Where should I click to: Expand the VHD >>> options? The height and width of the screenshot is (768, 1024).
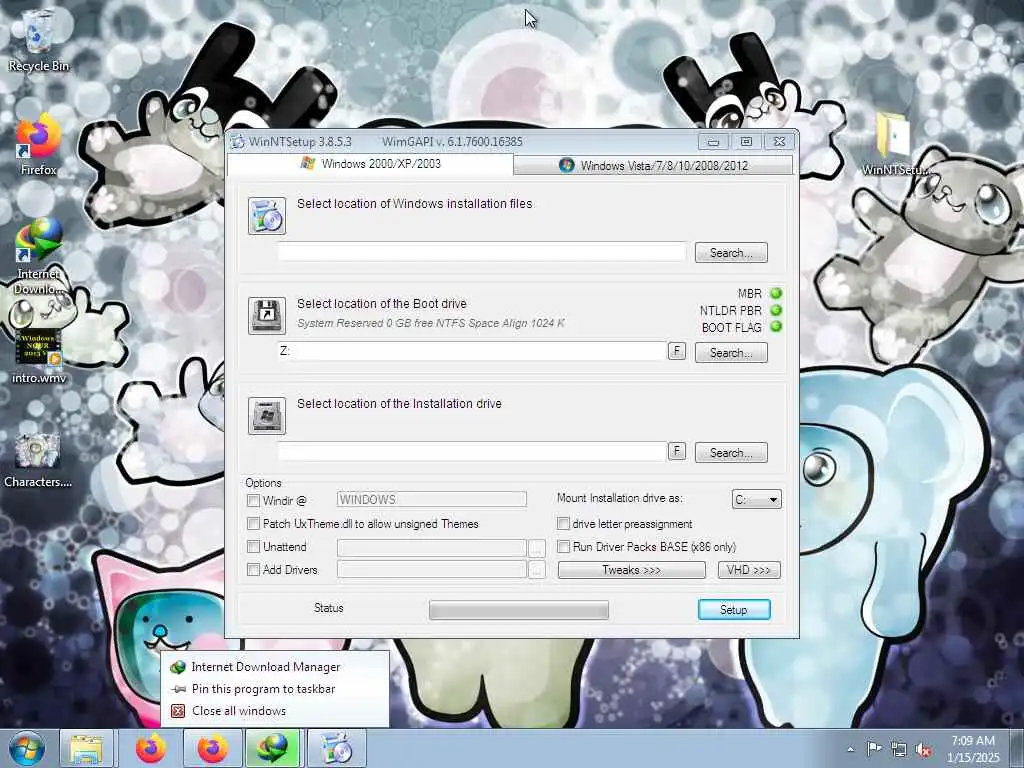[x=749, y=570]
